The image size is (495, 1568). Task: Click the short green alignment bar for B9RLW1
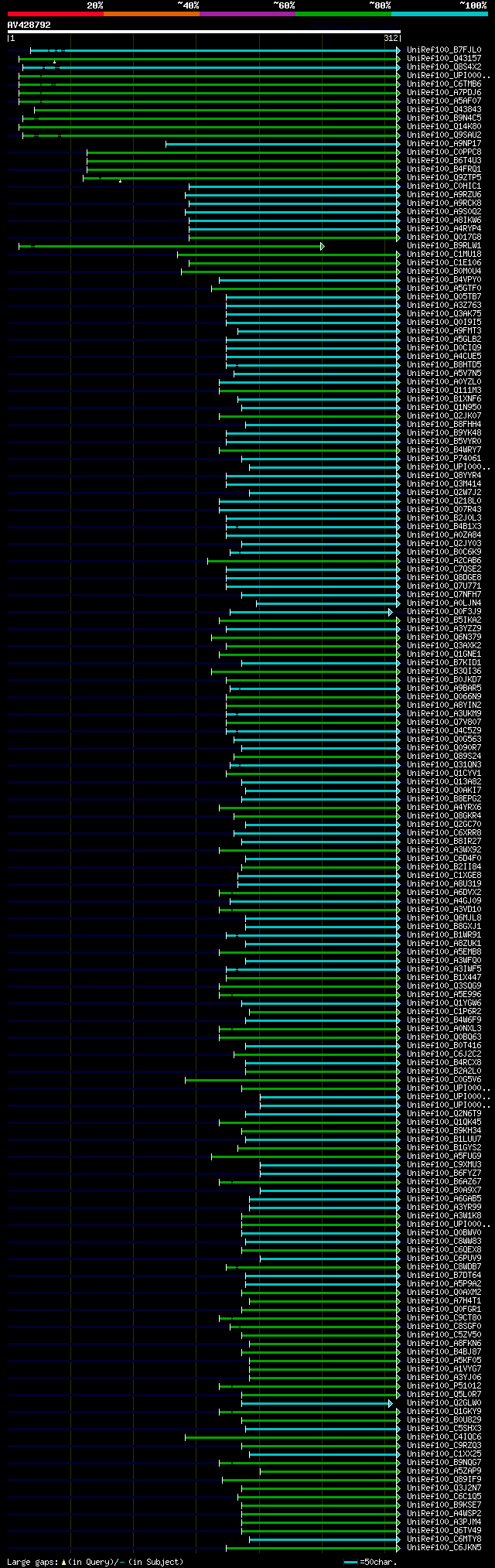171,246
